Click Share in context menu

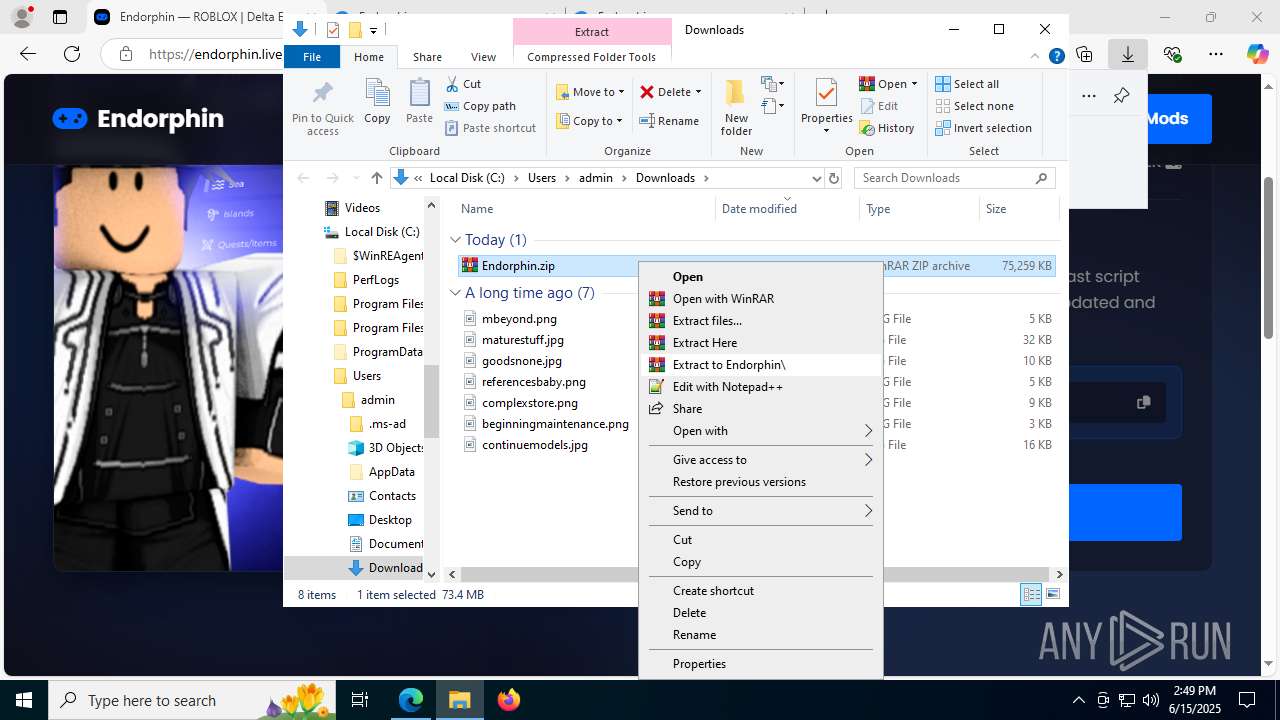click(760, 409)
